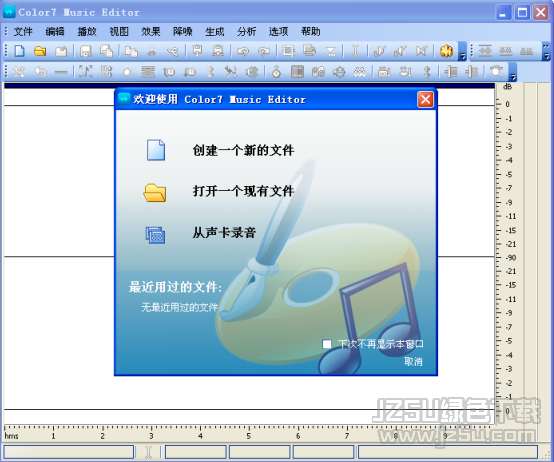Click the Undo arrow toolbar icon
Image resolution: width=554 pixels, height=462 pixels.
pyautogui.click(x=243, y=51)
